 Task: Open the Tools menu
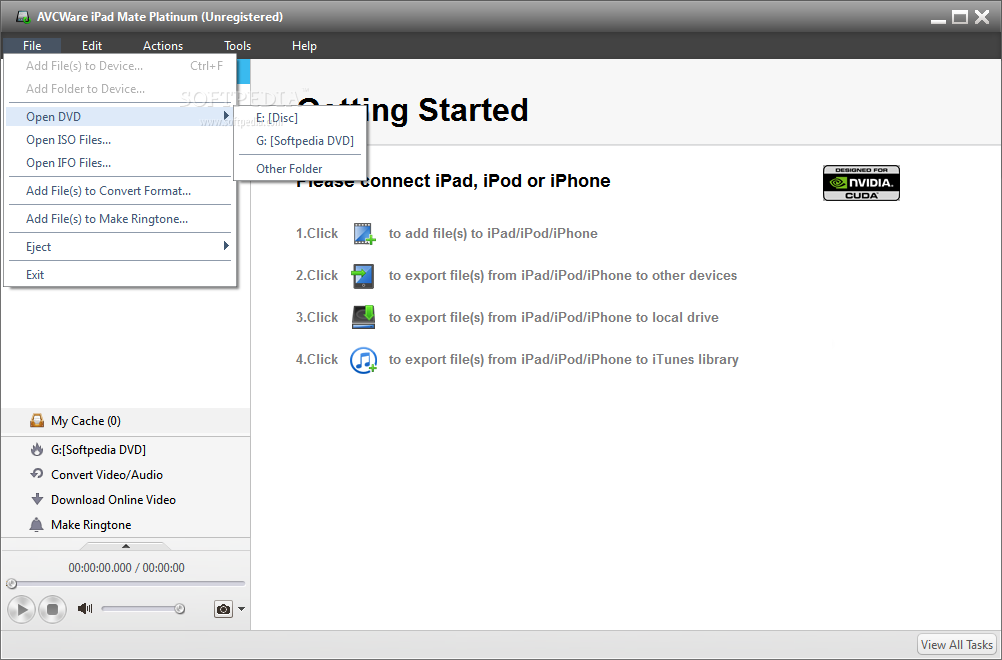click(x=237, y=46)
